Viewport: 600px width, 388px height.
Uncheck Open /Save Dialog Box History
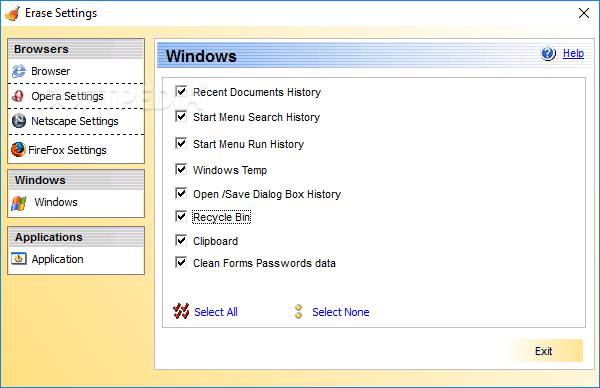181,194
